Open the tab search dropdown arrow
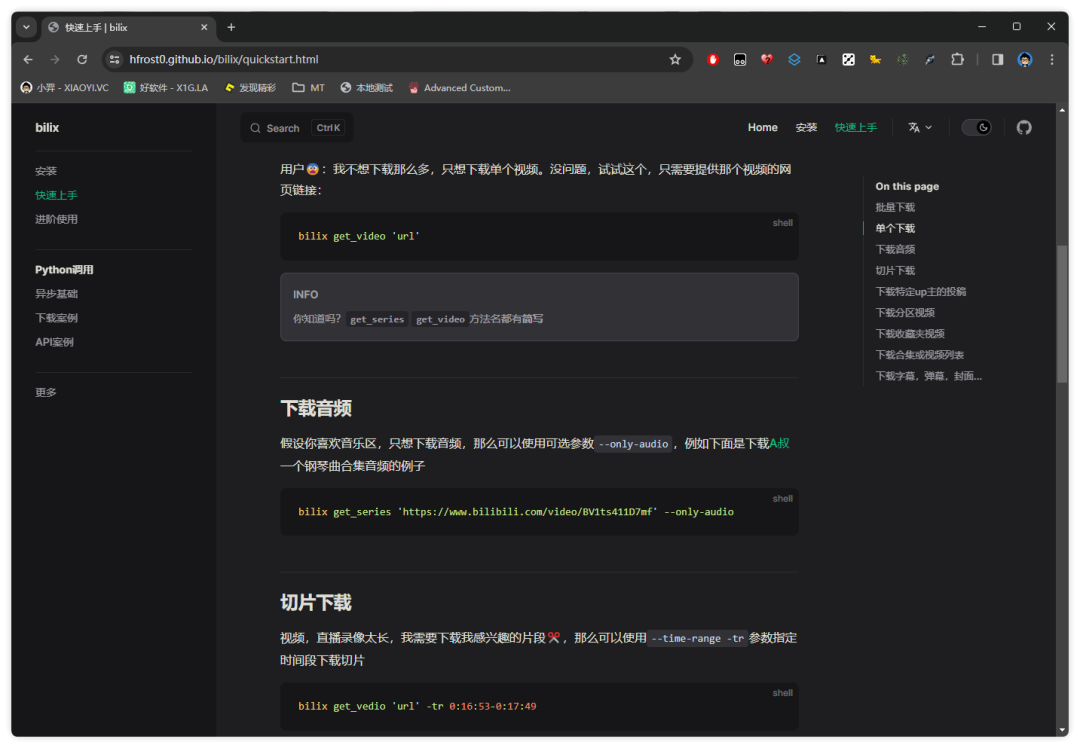 pyautogui.click(x=26, y=27)
